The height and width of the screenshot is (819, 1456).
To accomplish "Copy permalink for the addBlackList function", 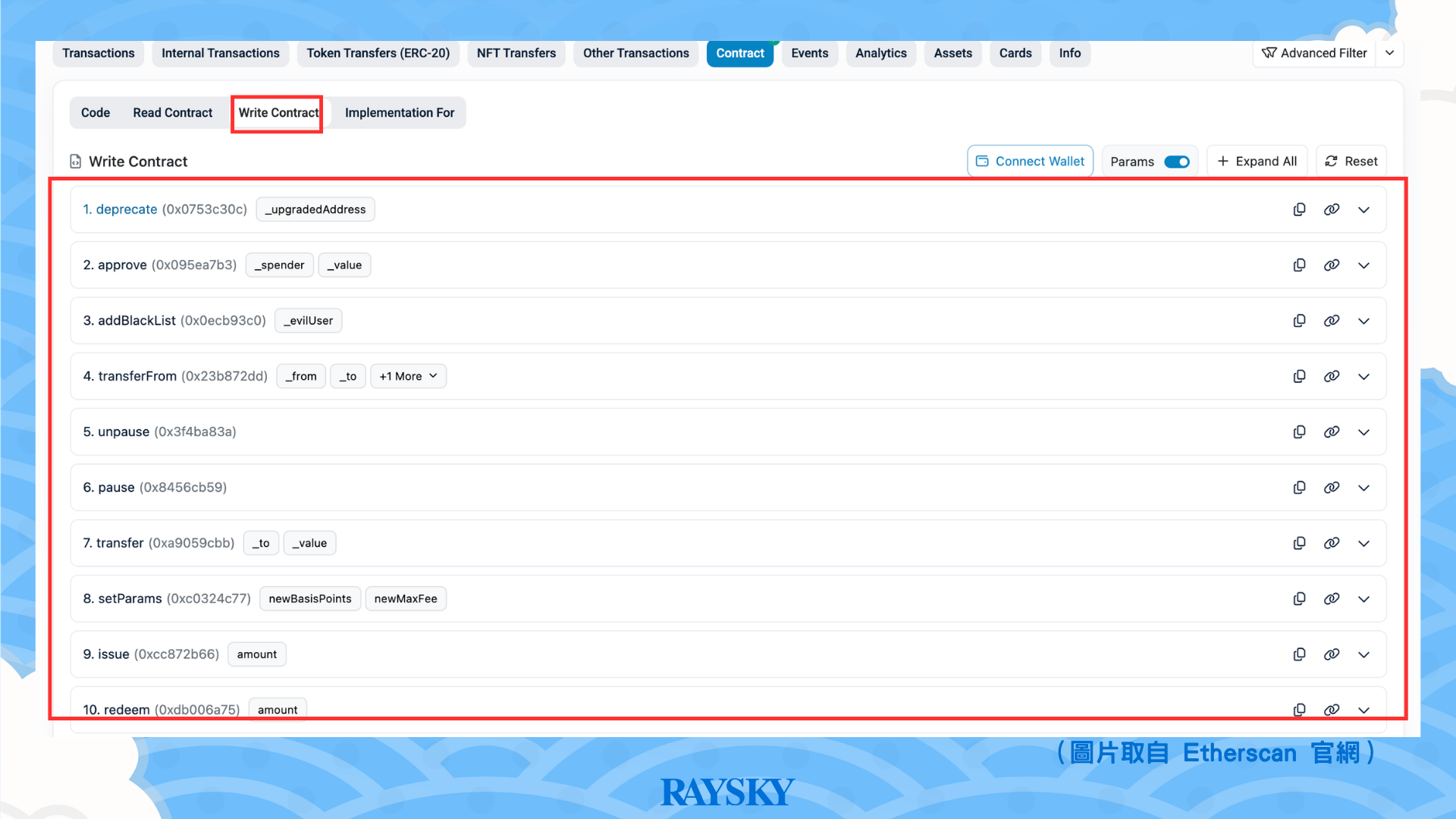I will tap(1332, 321).
